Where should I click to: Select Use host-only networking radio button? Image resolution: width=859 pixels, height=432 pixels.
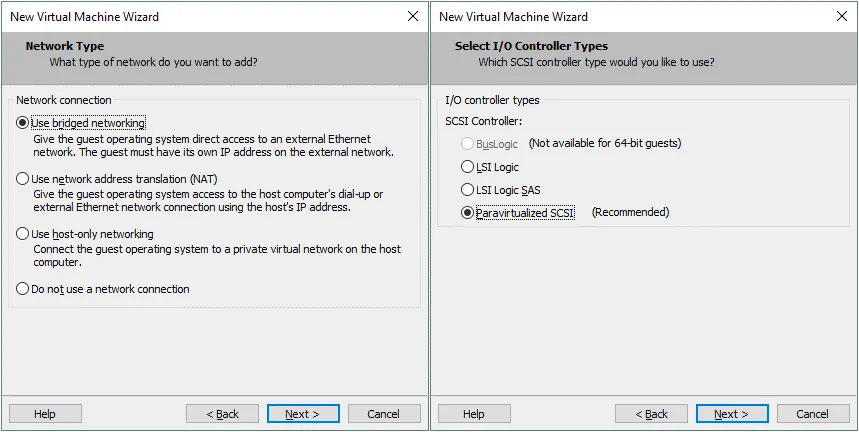click(x=24, y=233)
